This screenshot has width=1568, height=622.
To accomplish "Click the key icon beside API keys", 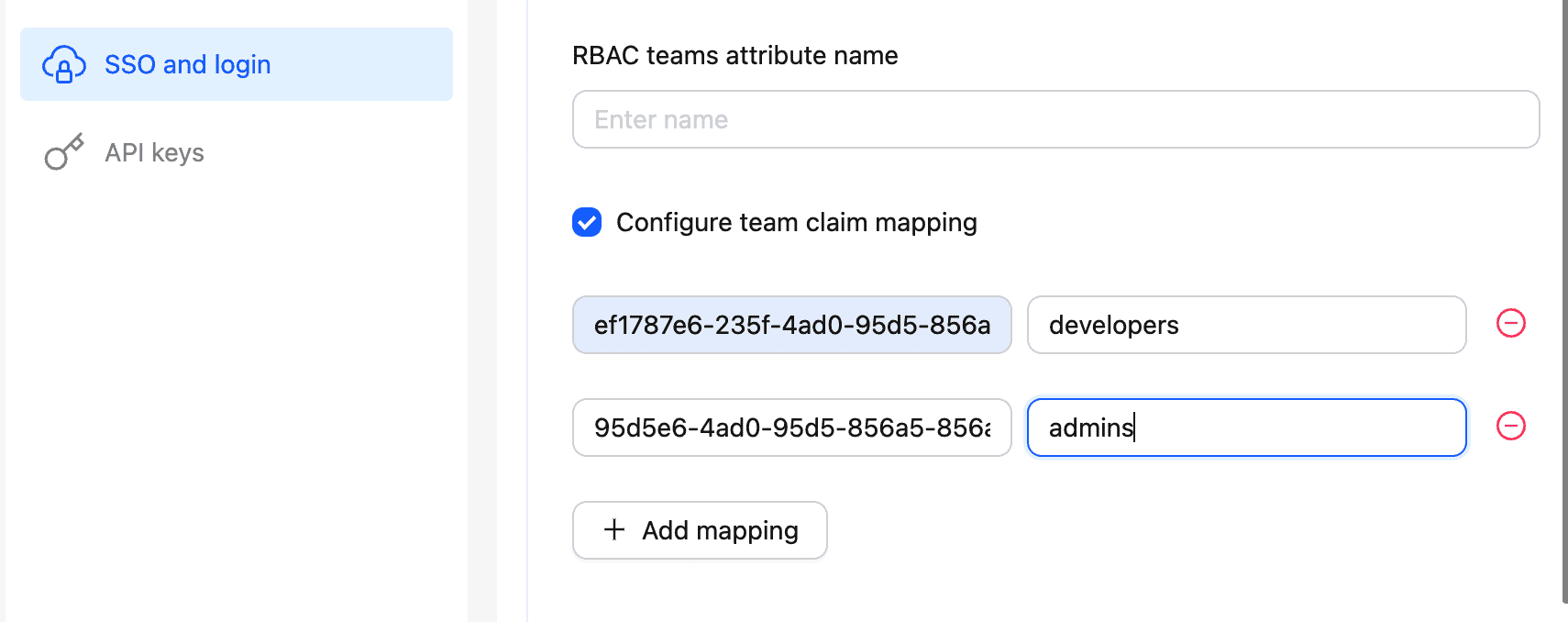I will pos(64,152).
